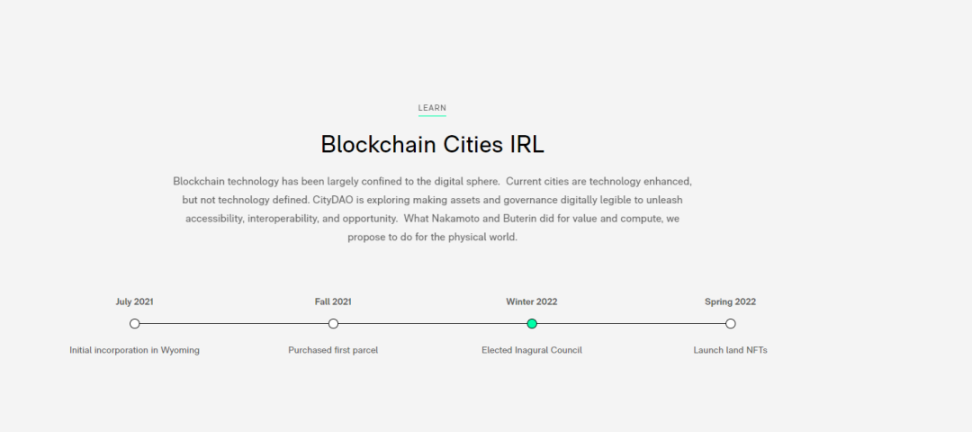Click timeline line between Fall 2021 and Winter 2022
The width and height of the screenshot is (972, 432).
tap(432, 324)
